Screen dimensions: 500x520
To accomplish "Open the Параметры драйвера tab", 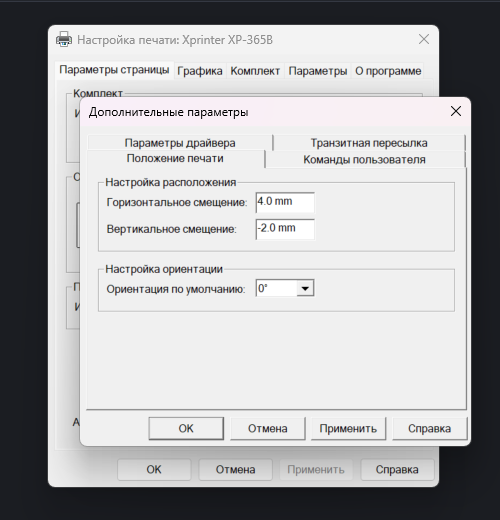I will coord(180,143).
